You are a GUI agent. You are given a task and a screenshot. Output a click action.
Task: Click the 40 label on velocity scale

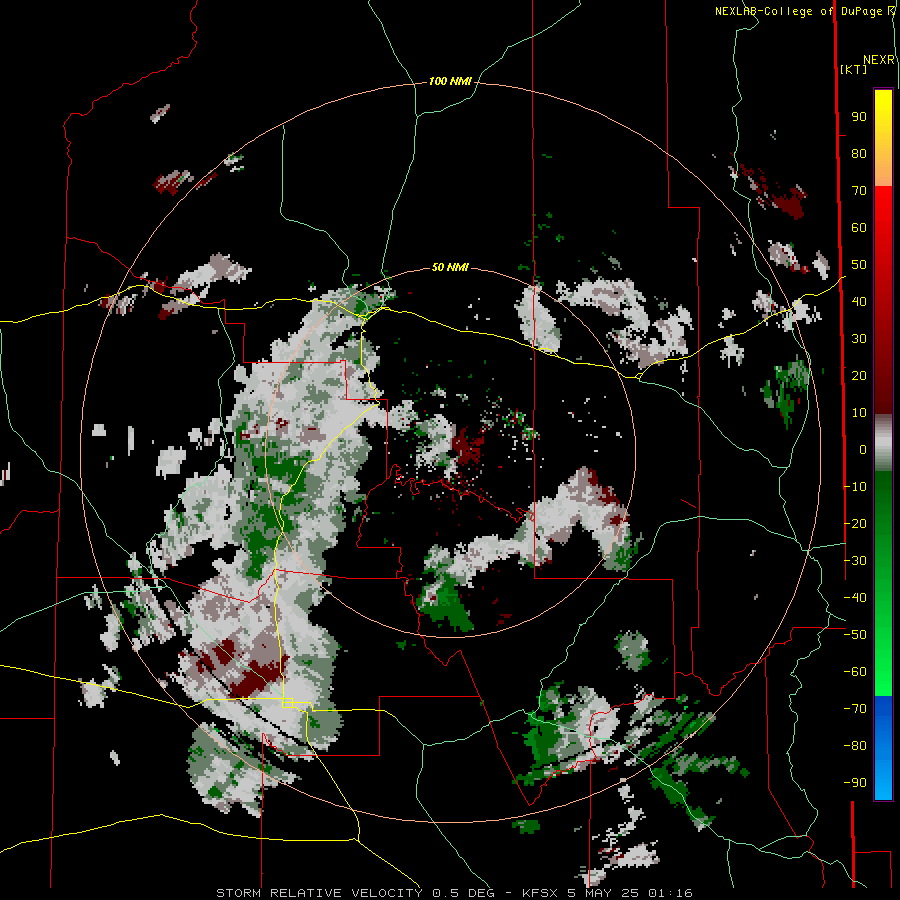pyautogui.click(x=859, y=301)
